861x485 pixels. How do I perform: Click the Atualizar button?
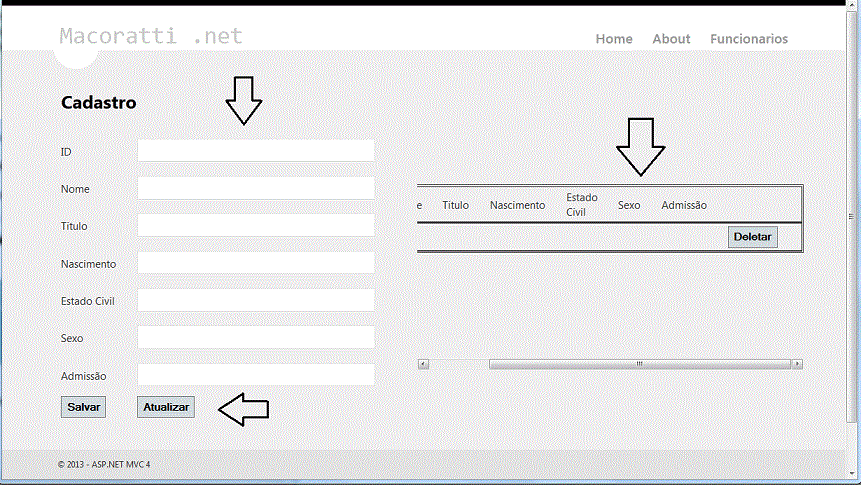[x=166, y=407]
